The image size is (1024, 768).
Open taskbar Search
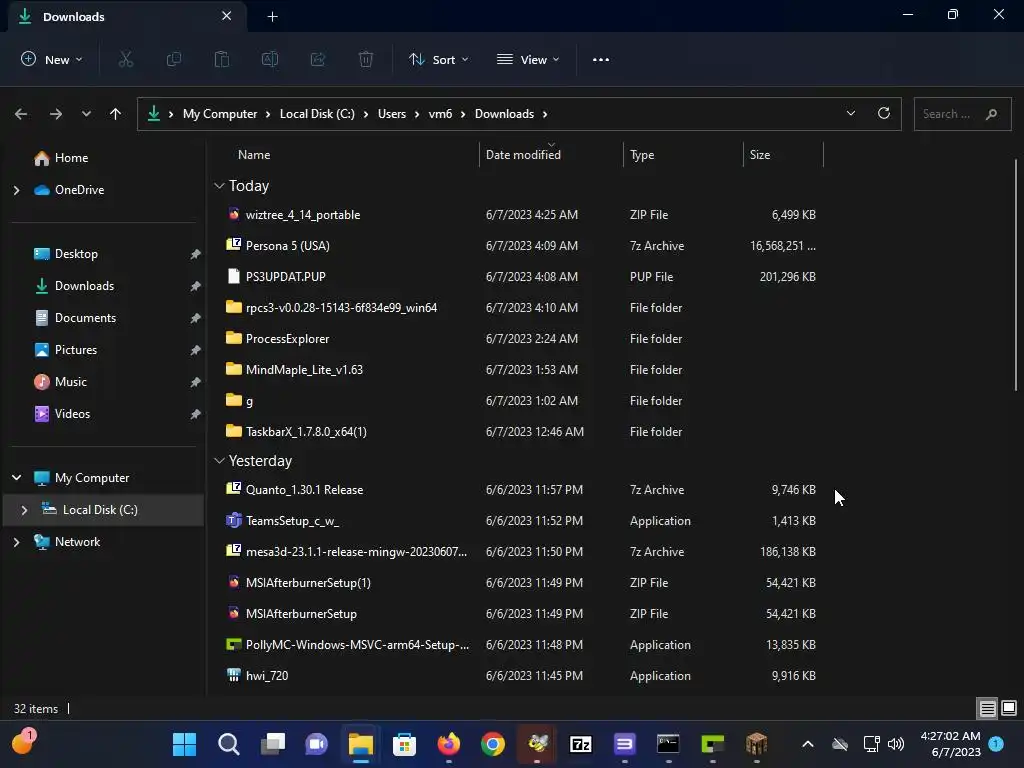pyautogui.click(x=229, y=744)
